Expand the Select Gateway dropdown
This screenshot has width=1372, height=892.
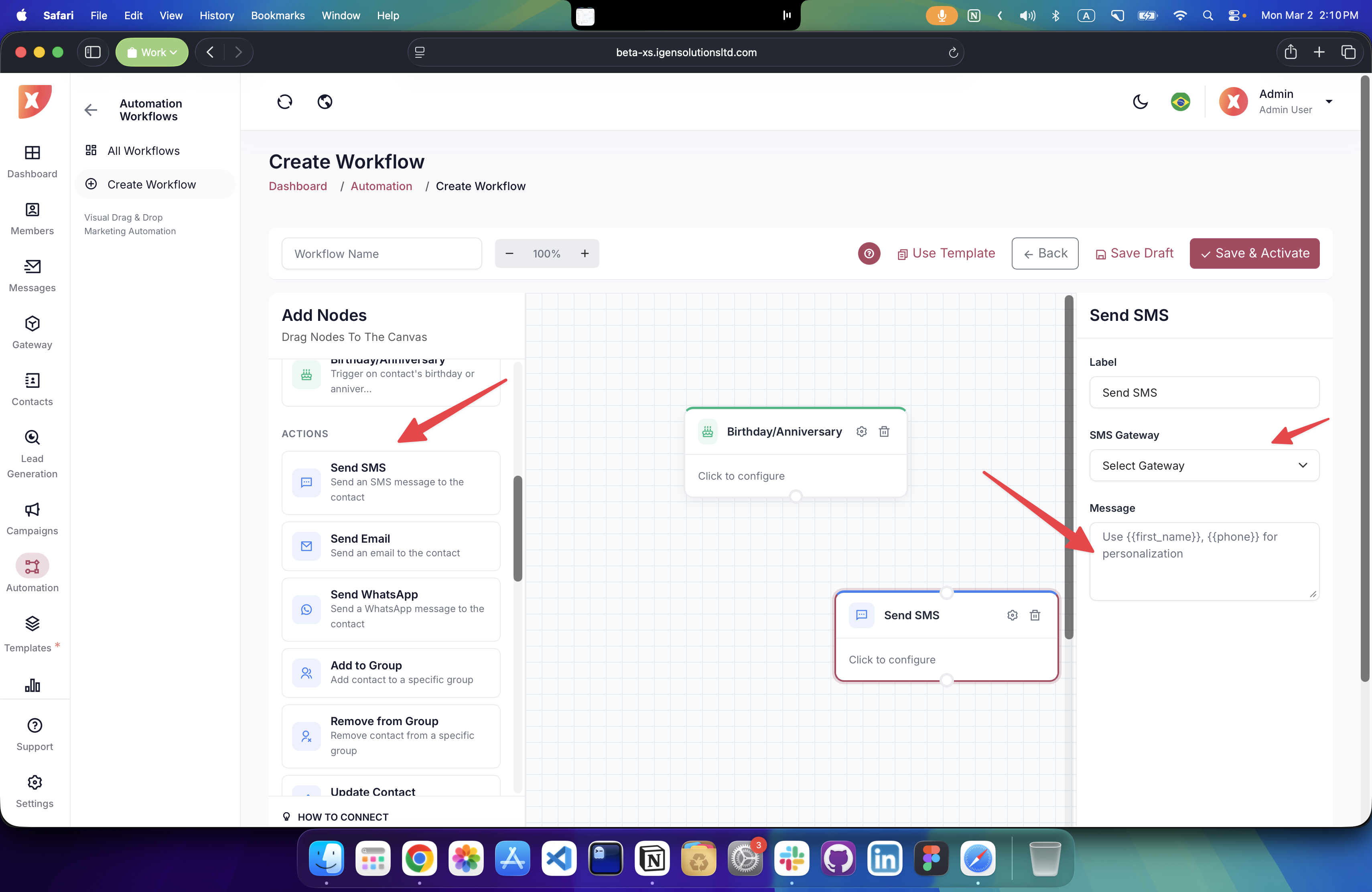(x=1204, y=466)
